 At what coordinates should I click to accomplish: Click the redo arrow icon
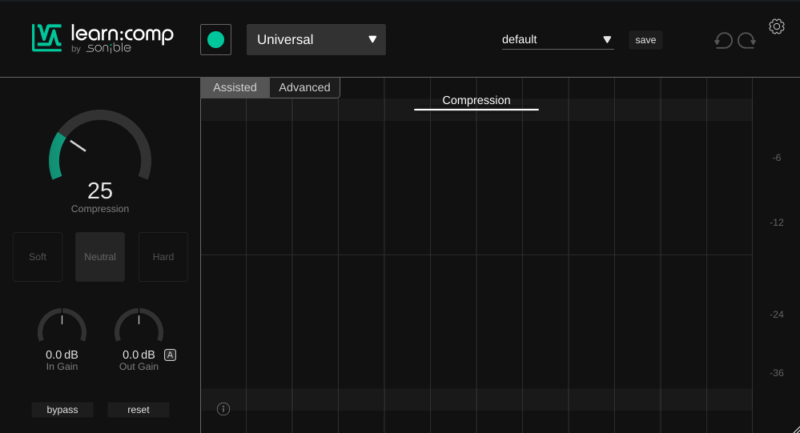(x=747, y=40)
